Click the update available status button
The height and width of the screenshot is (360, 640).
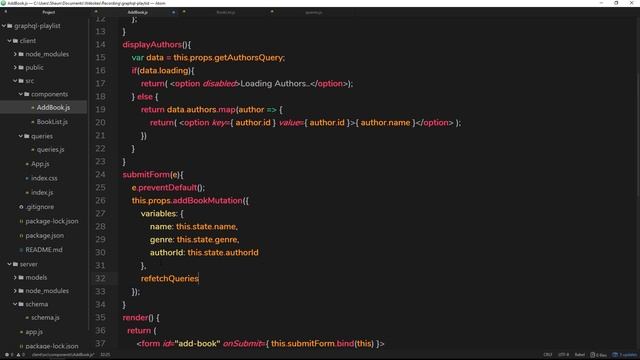(x=624, y=355)
